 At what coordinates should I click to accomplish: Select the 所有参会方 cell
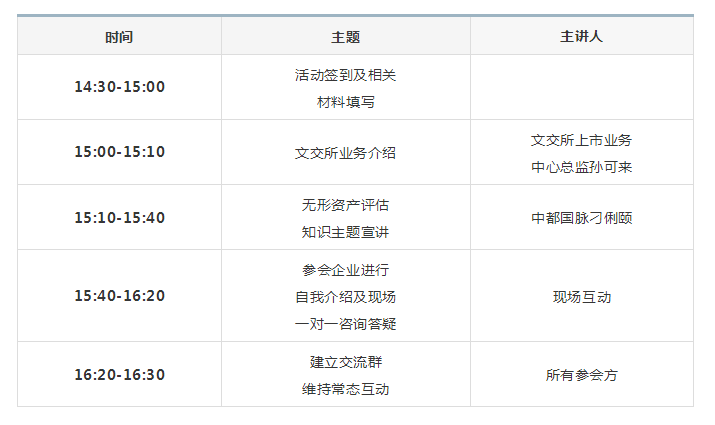(x=582, y=374)
